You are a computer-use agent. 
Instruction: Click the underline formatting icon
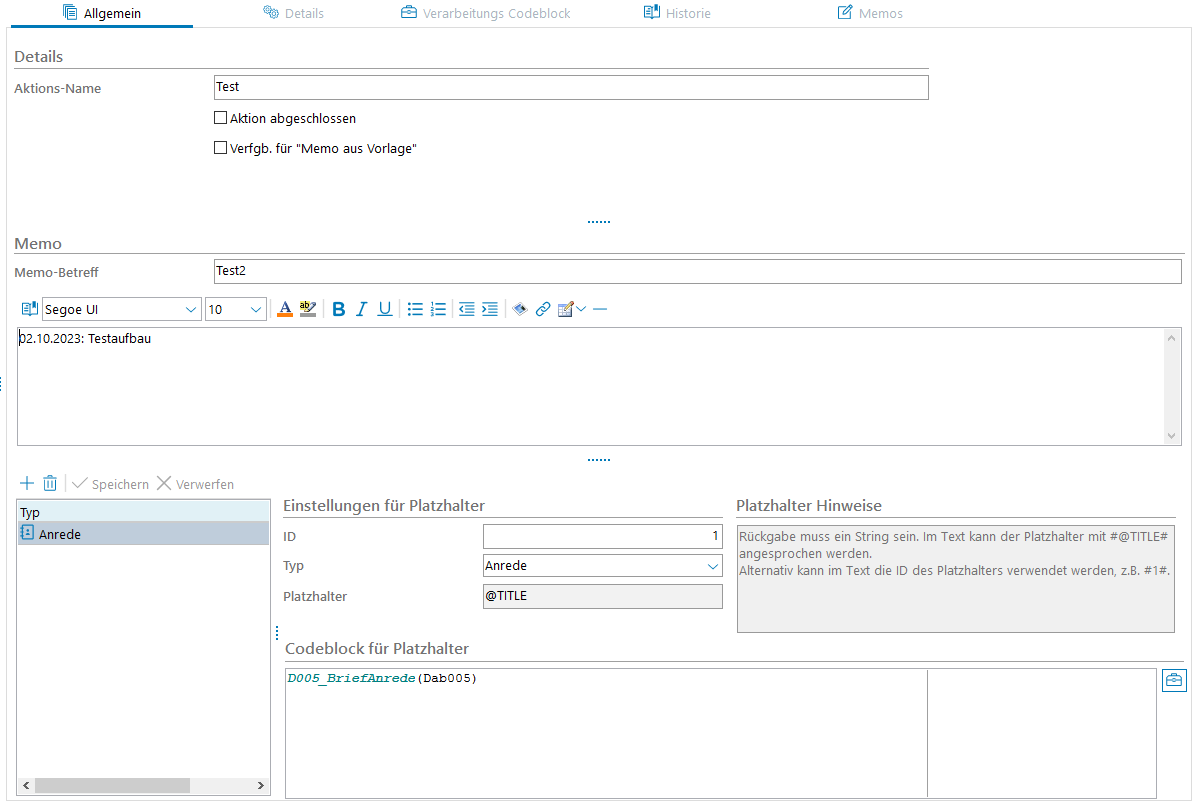[385, 310]
